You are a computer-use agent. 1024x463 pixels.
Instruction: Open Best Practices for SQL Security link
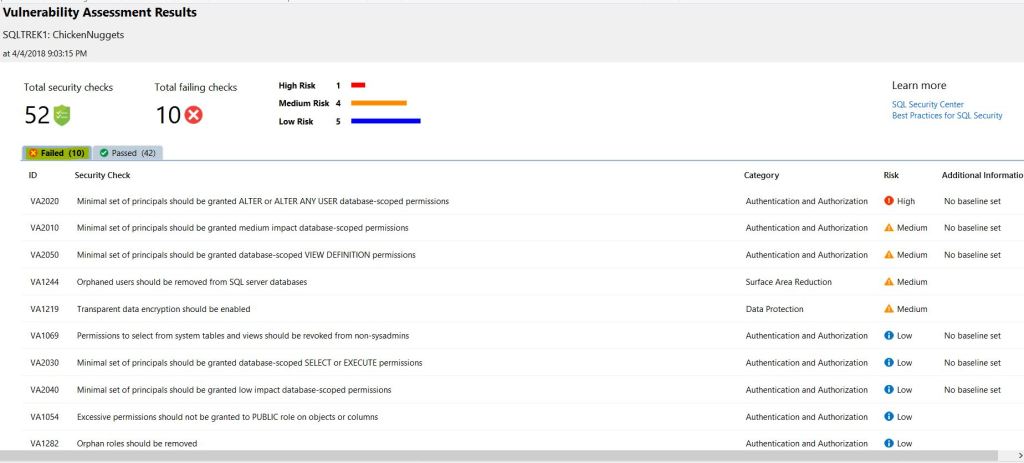coord(946,116)
